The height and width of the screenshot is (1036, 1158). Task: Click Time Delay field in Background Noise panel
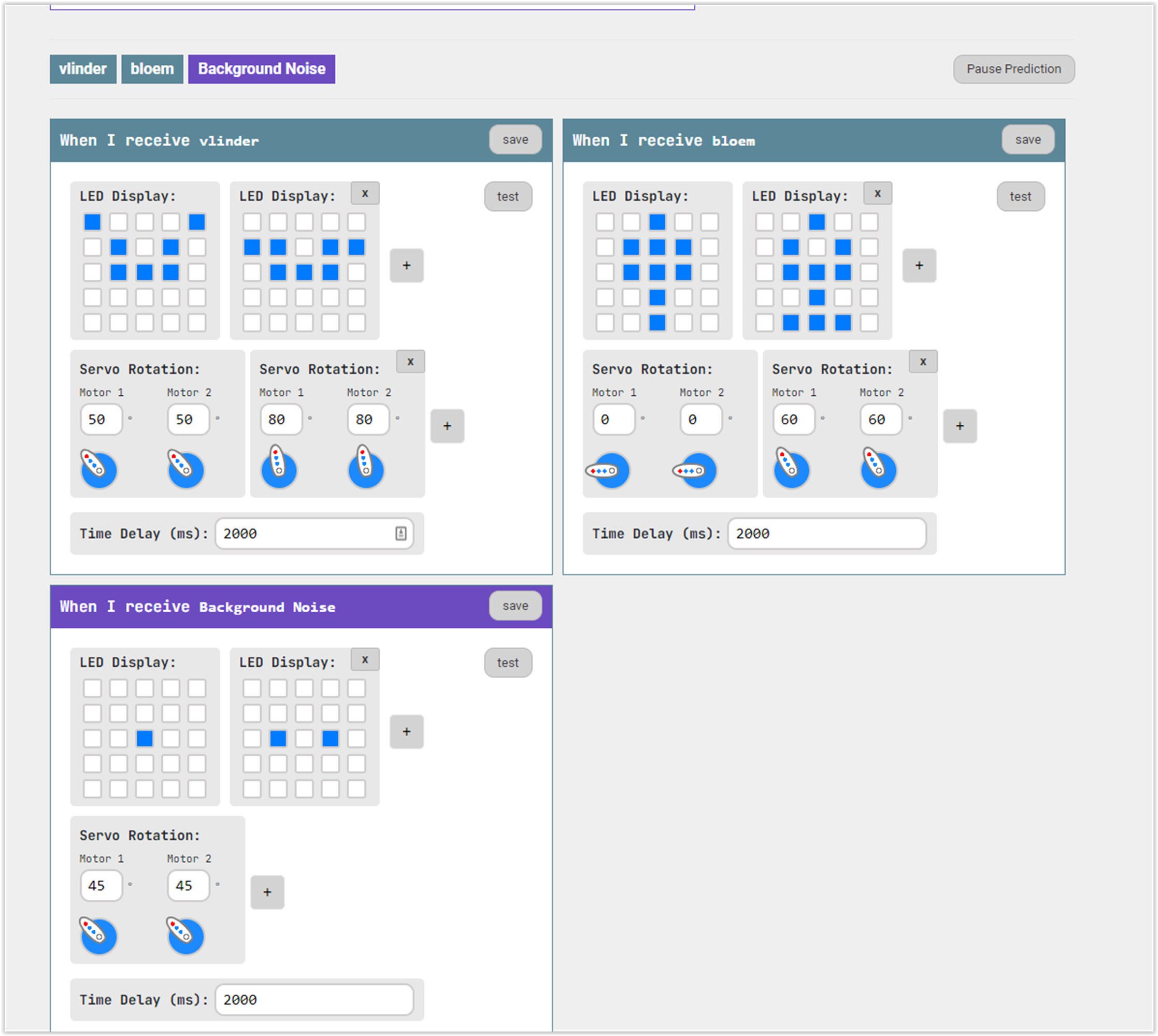coord(313,1000)
